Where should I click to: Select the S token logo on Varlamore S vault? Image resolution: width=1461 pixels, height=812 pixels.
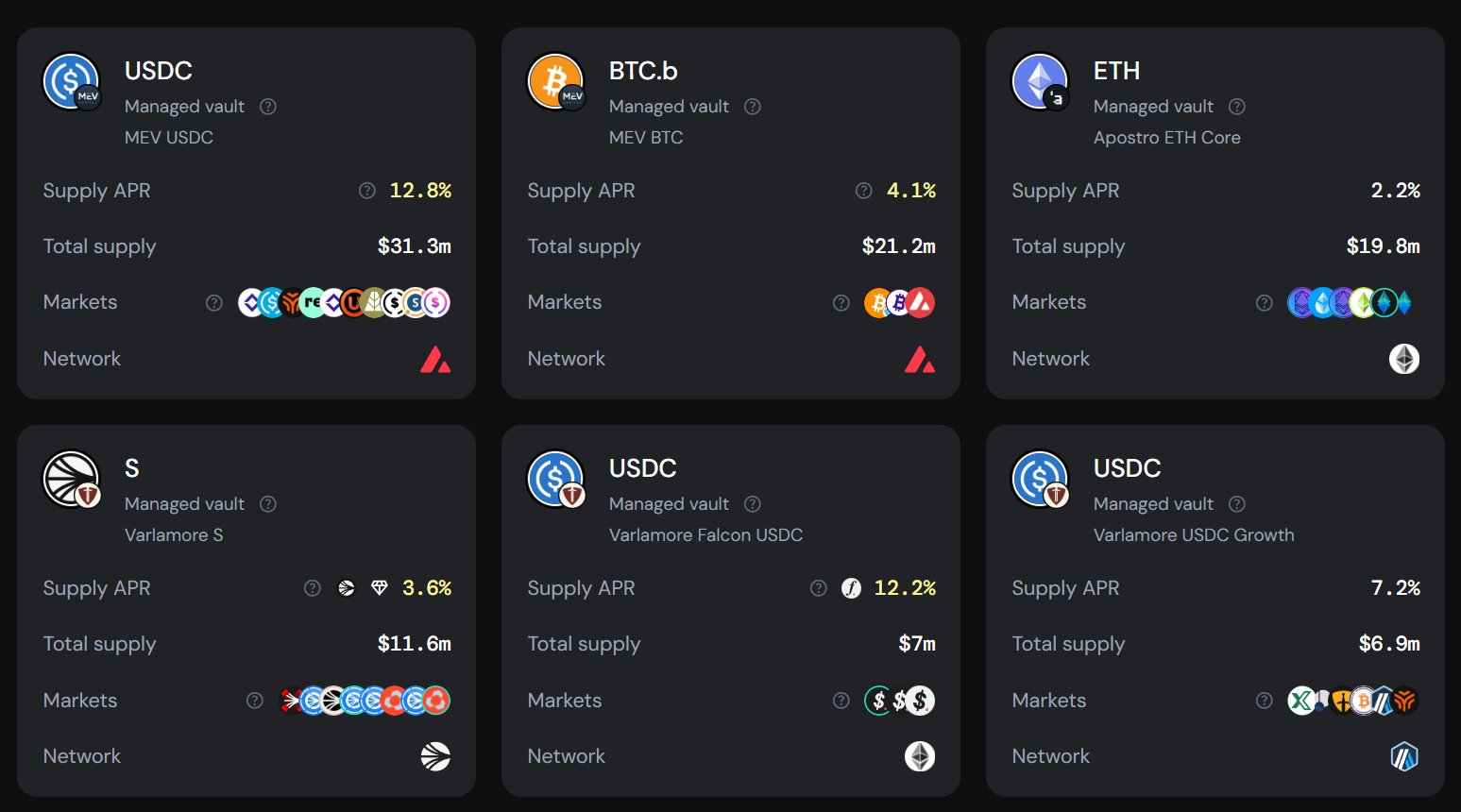click(x=72, y=479)
